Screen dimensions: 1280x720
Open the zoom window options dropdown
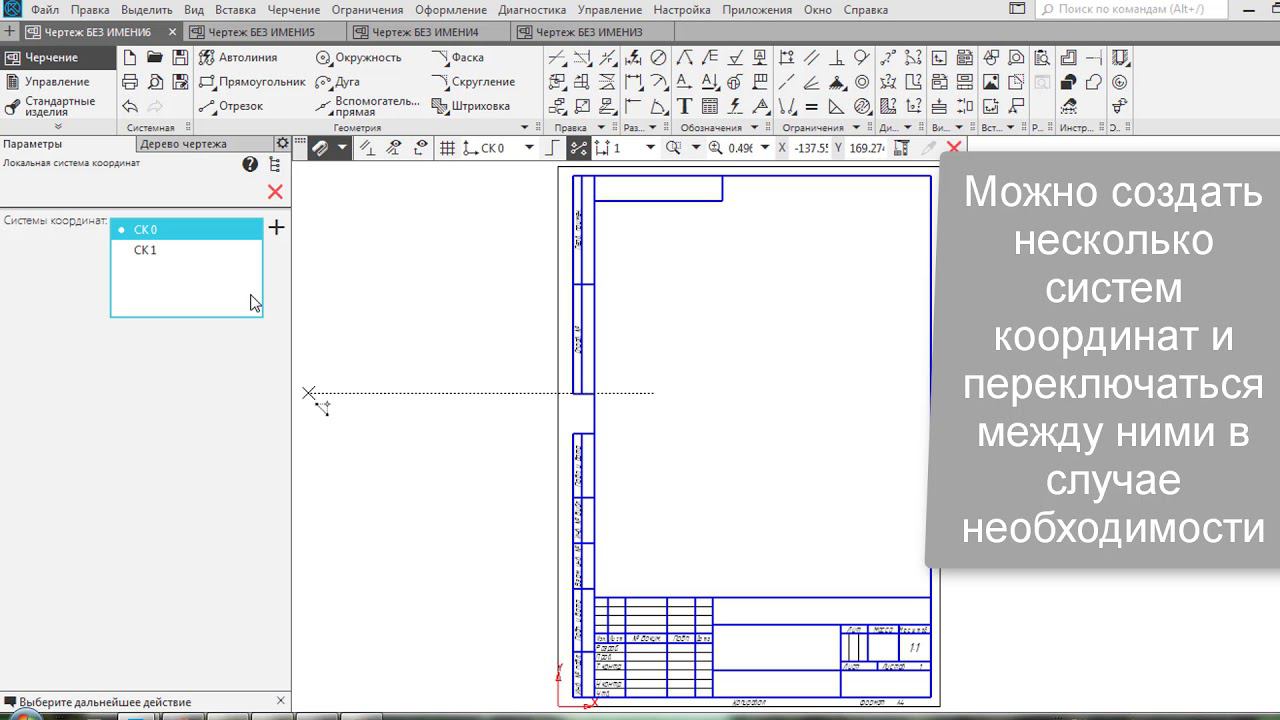(695, 148)
